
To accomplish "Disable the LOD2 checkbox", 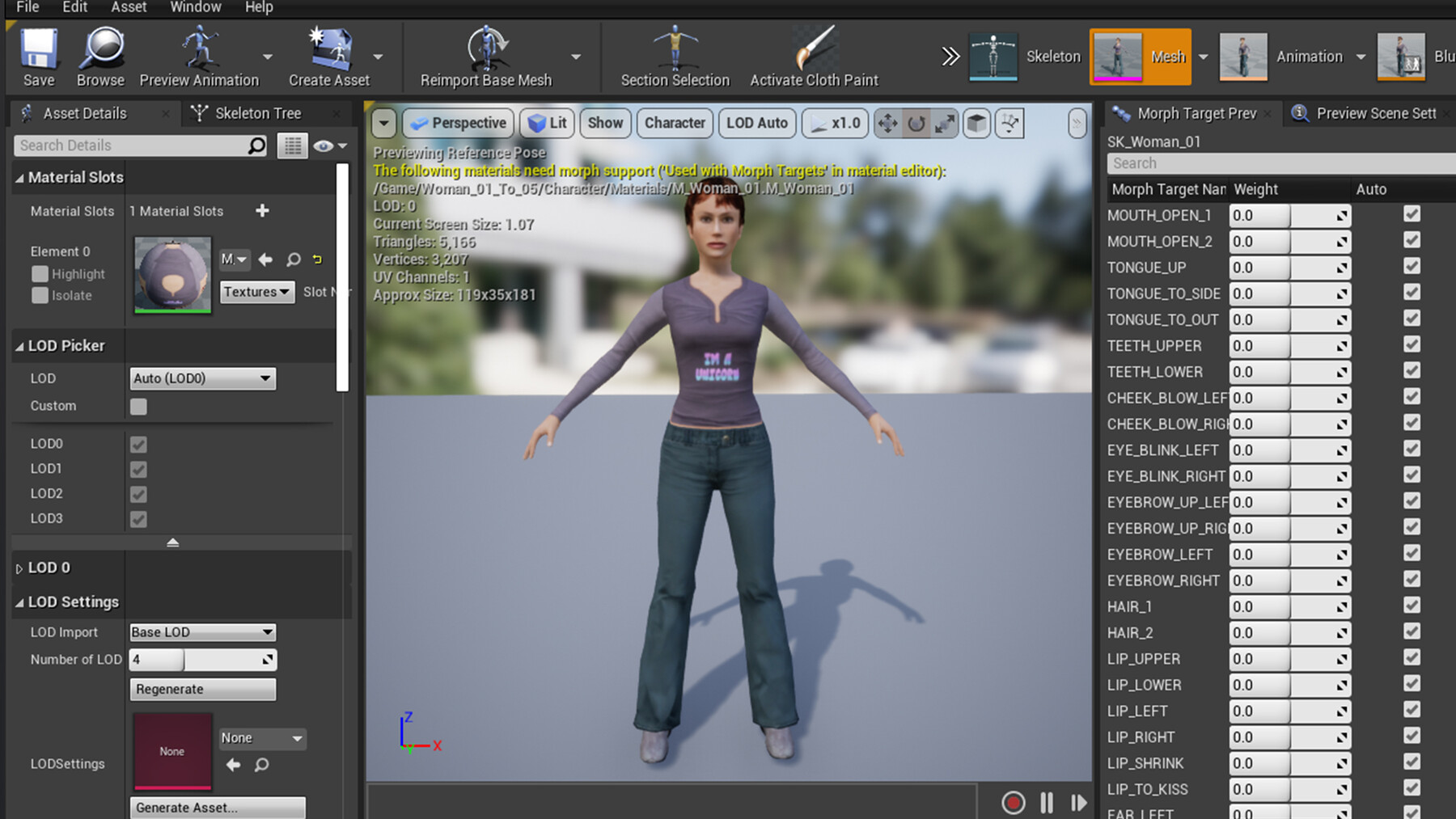I will point(138,494).
